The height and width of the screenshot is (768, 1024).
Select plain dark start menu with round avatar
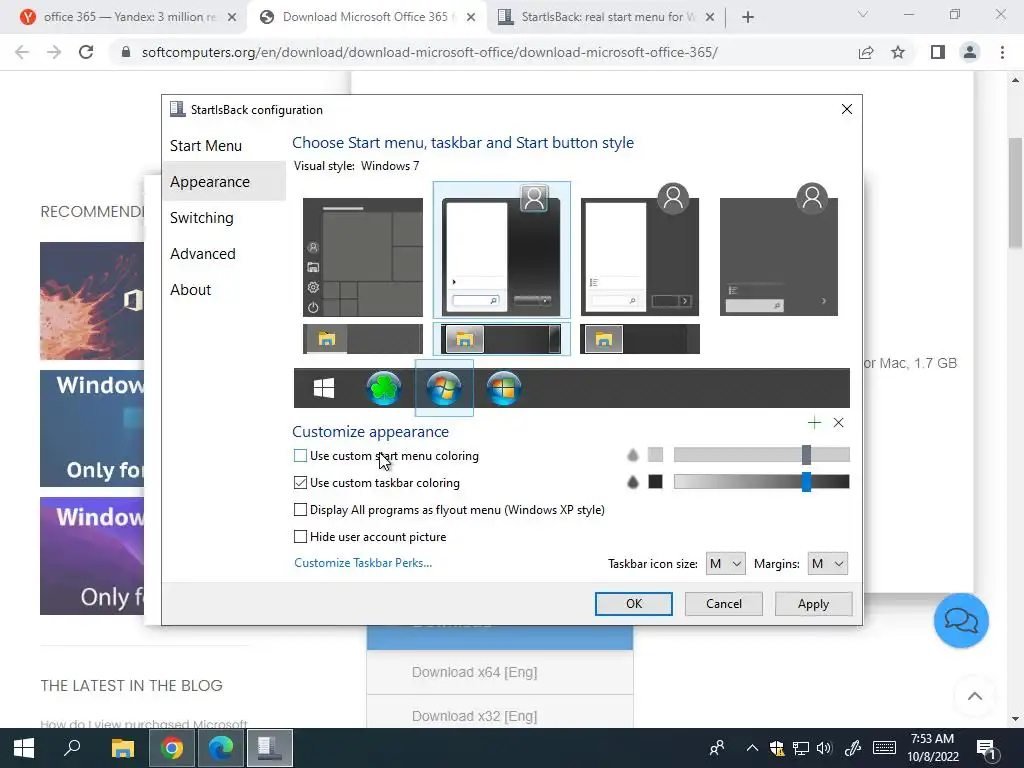(x=639, y=251)
